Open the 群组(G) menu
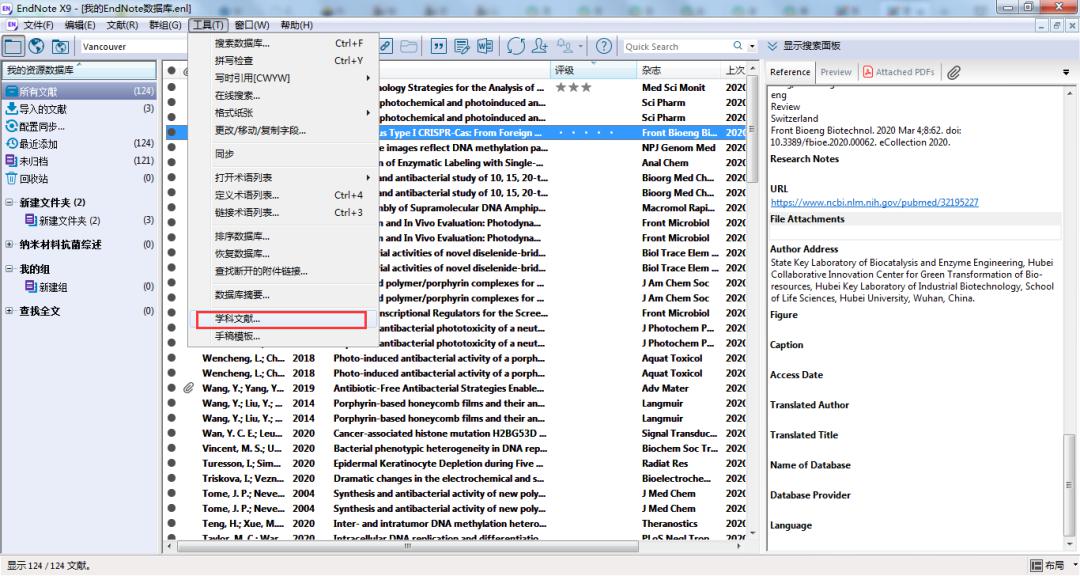This screenshot has width=1080, height=576. (165, 25)
